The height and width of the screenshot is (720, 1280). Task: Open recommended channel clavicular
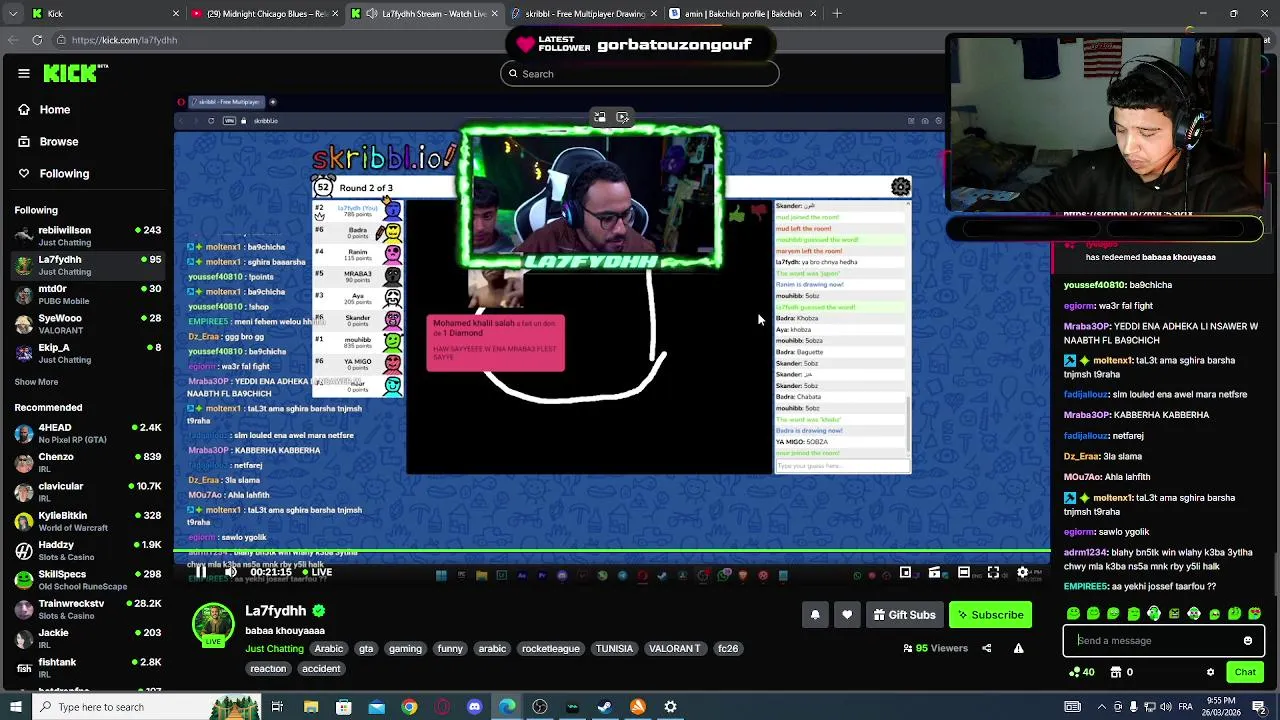tap(87, 492)
